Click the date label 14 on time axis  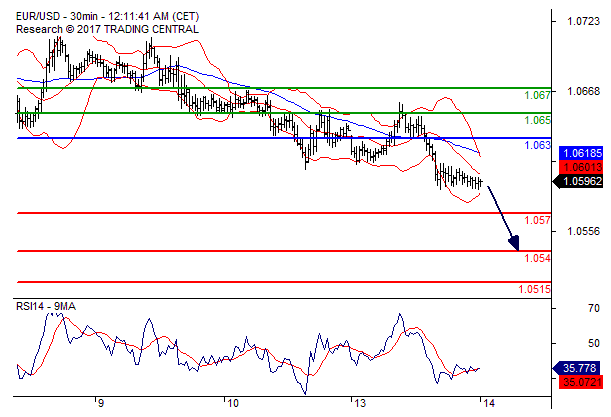pos(488,403)
